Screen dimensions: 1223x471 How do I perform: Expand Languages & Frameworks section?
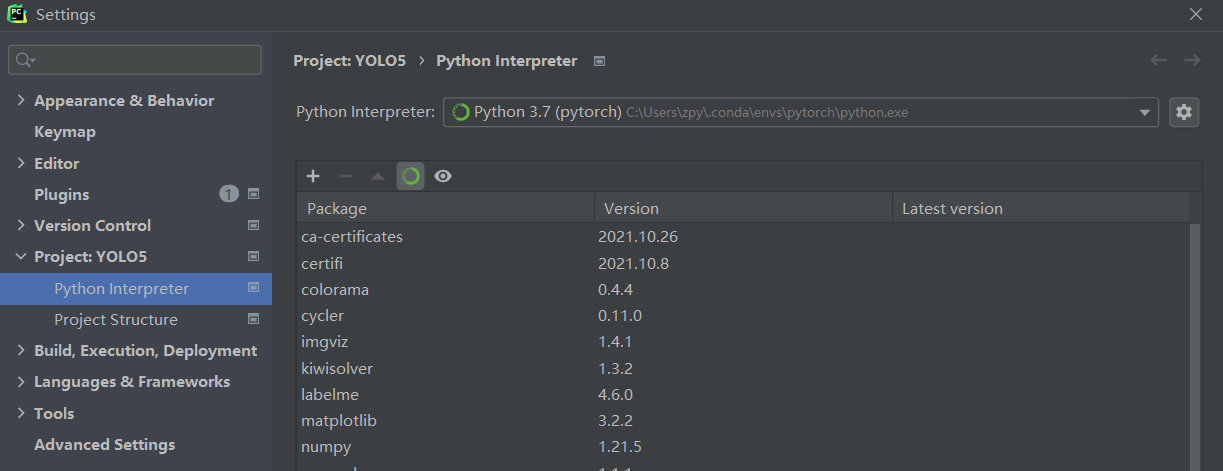(22, 382)
